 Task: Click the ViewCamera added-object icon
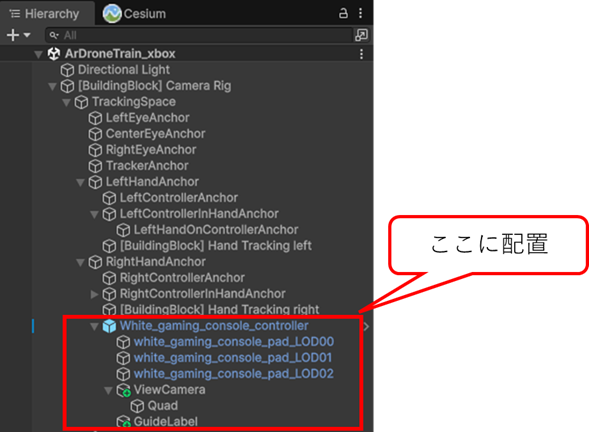click(123, 390)
